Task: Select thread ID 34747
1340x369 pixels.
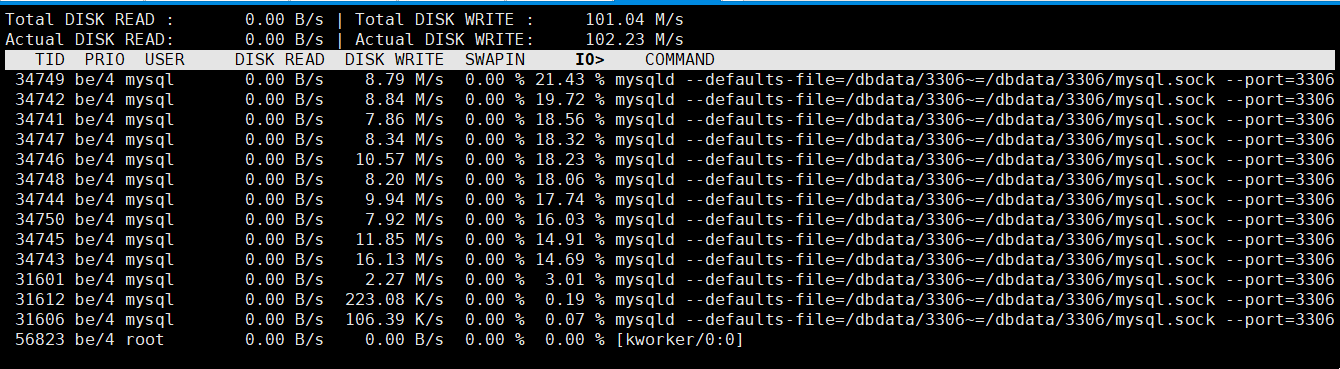Action: click(x=40, y=140)
